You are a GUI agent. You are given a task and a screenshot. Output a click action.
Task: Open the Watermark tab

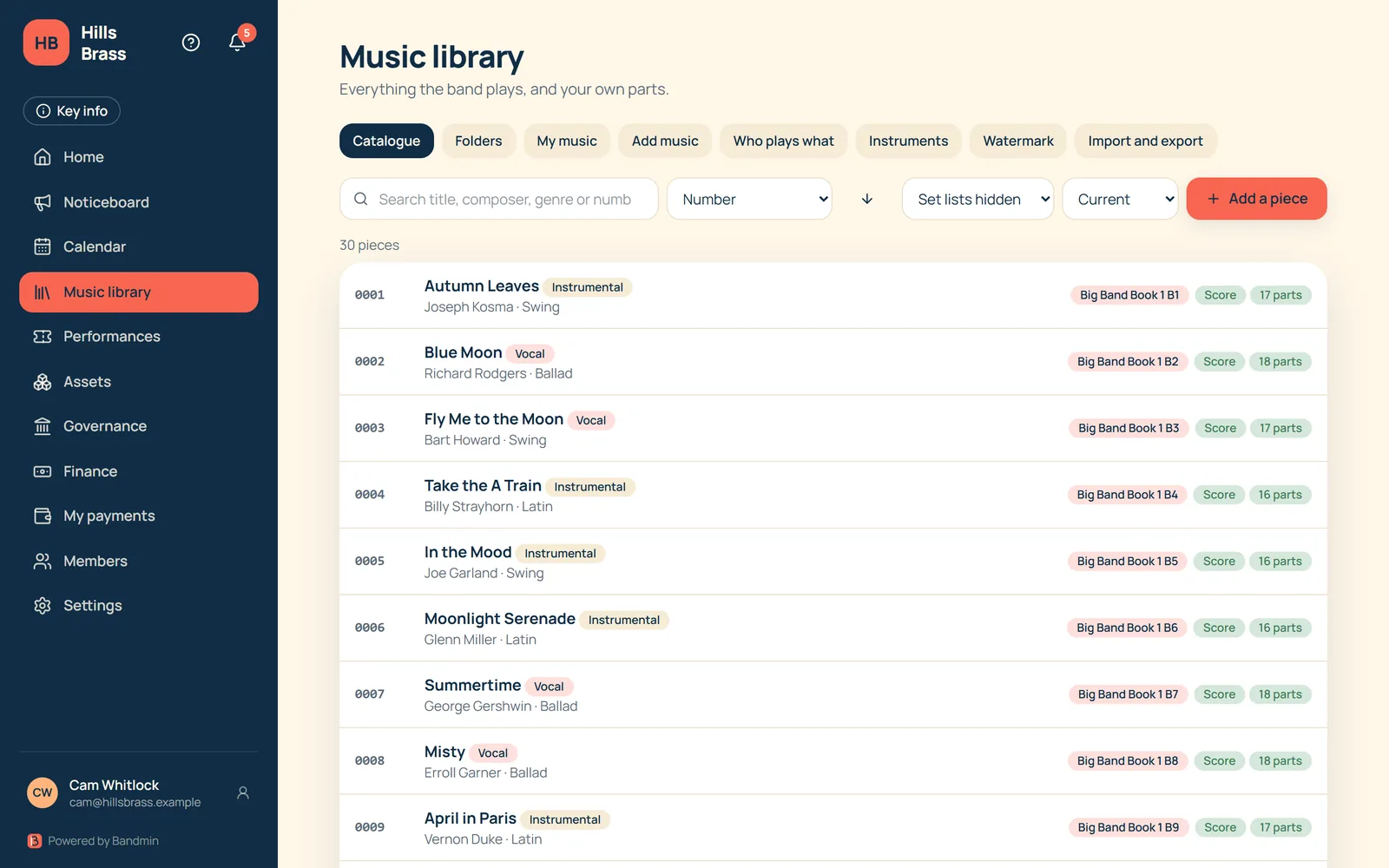point(1018,141)
